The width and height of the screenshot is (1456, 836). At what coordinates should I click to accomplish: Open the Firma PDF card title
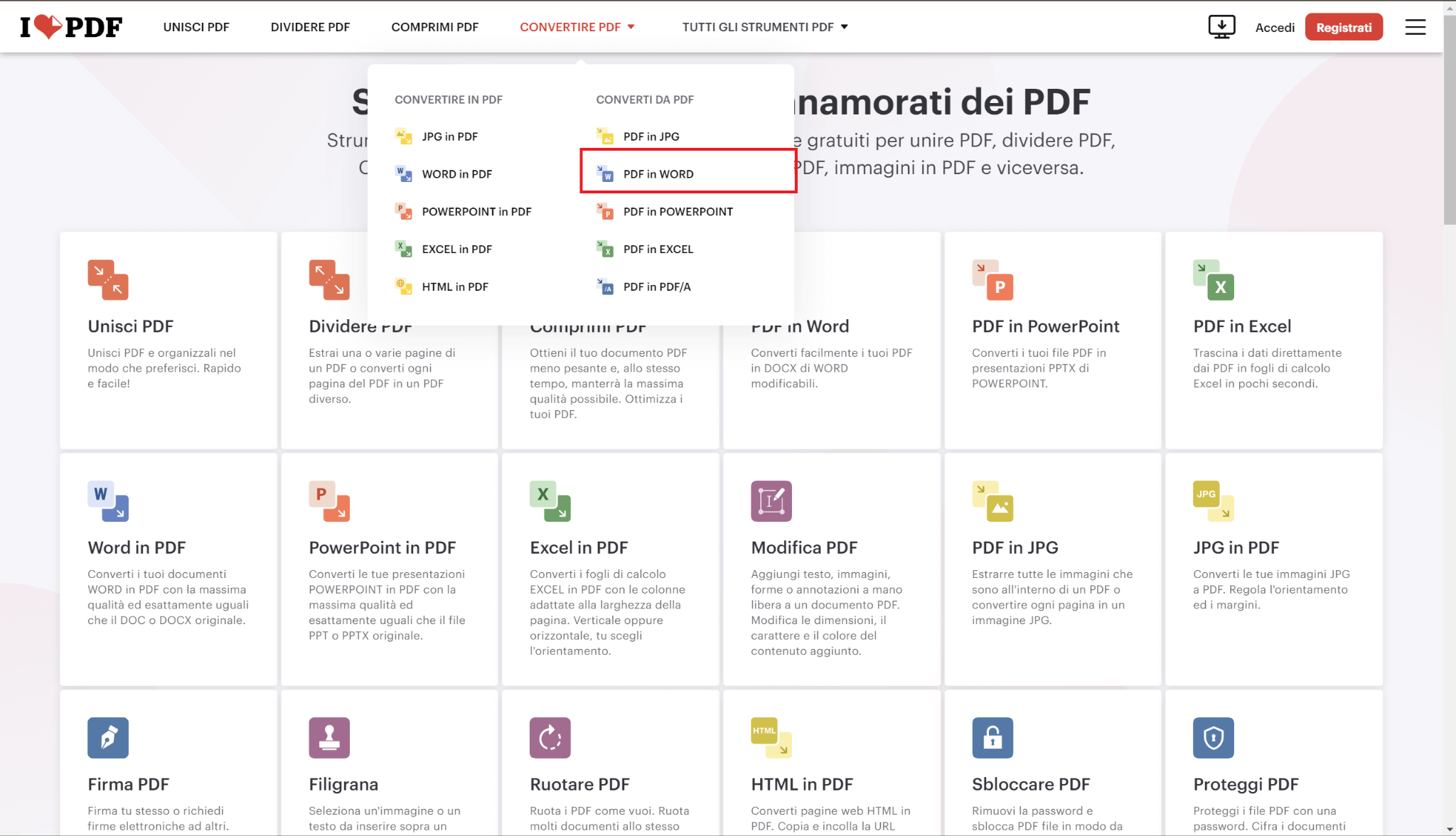[x=129, y=784]
